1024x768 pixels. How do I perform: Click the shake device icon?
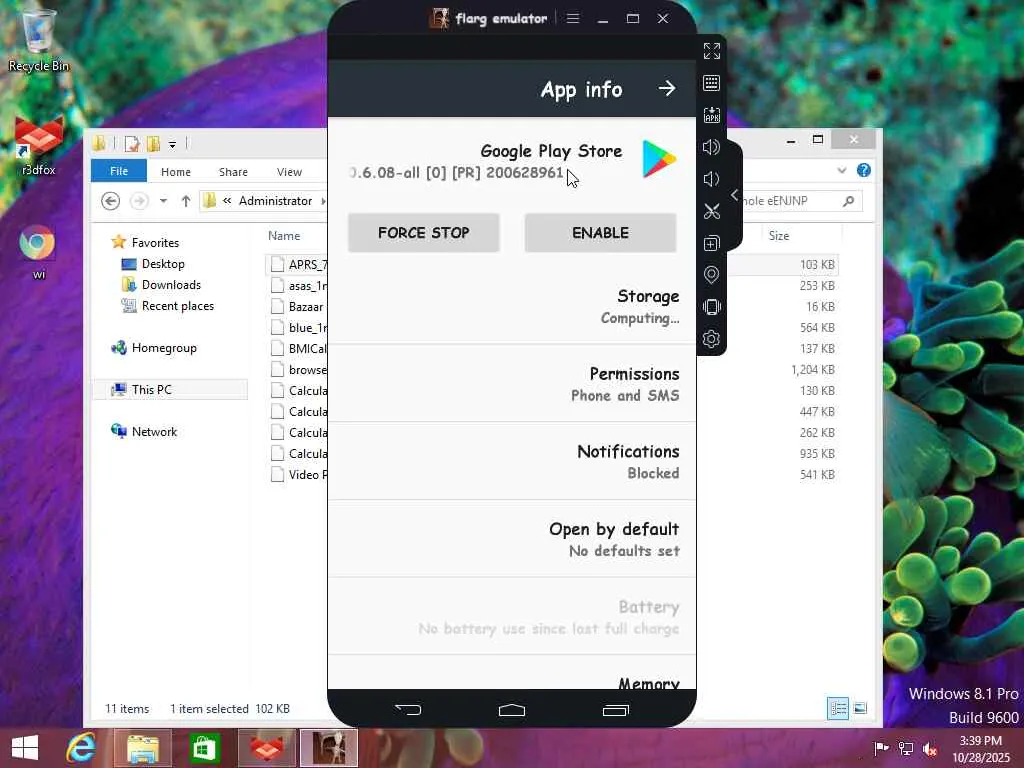click(711, 307)
